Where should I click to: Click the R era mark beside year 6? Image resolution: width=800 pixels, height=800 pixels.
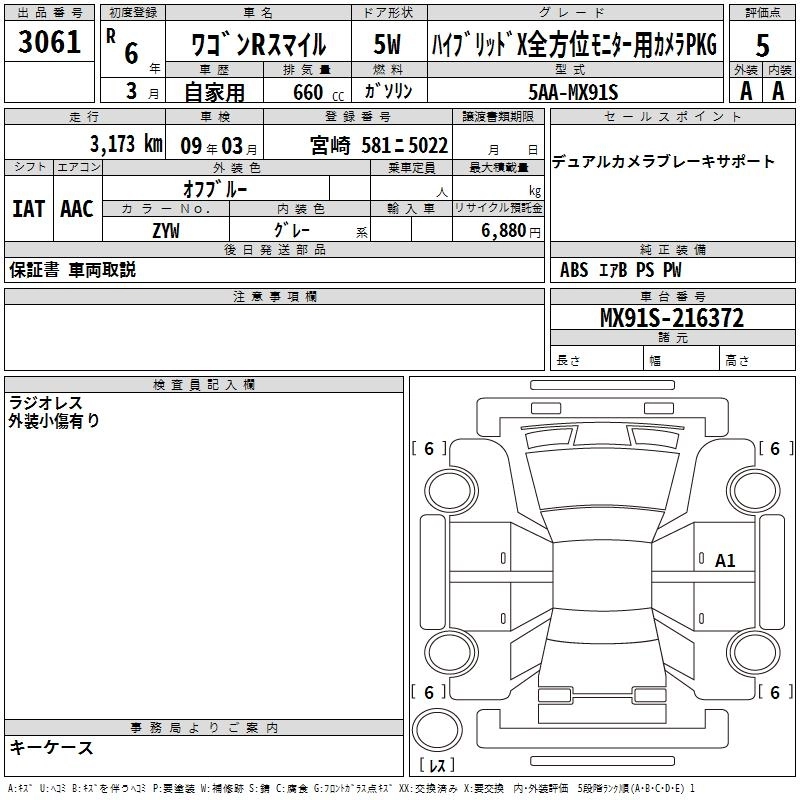tap(110, 33)
